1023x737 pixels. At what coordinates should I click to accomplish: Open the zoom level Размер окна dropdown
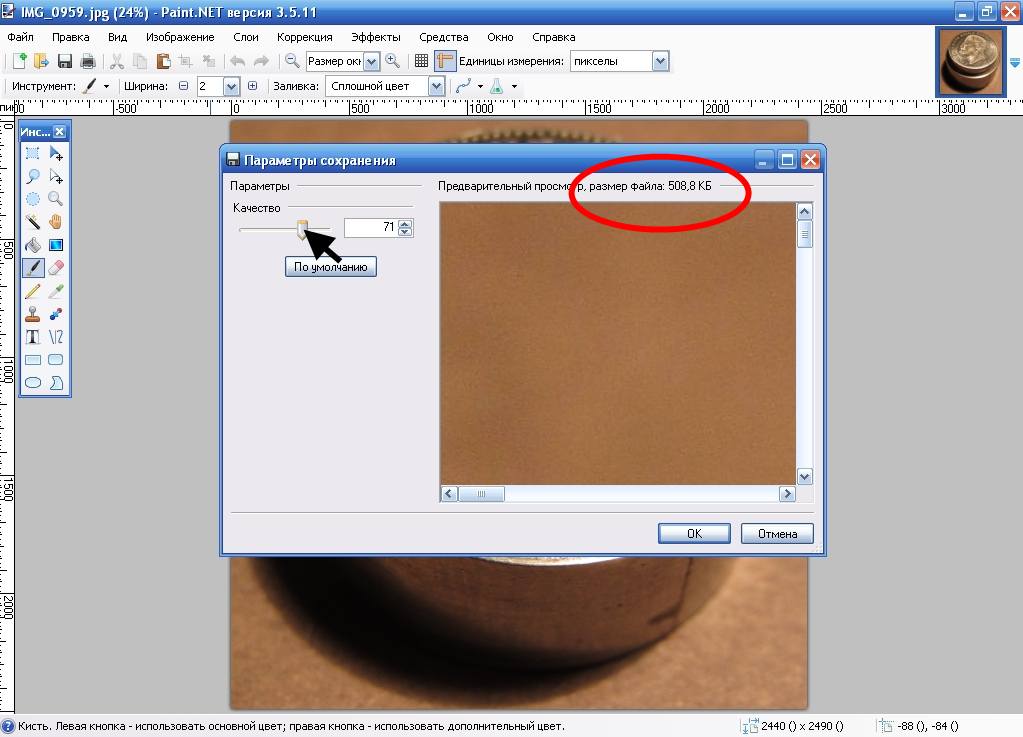pos(372,61)
